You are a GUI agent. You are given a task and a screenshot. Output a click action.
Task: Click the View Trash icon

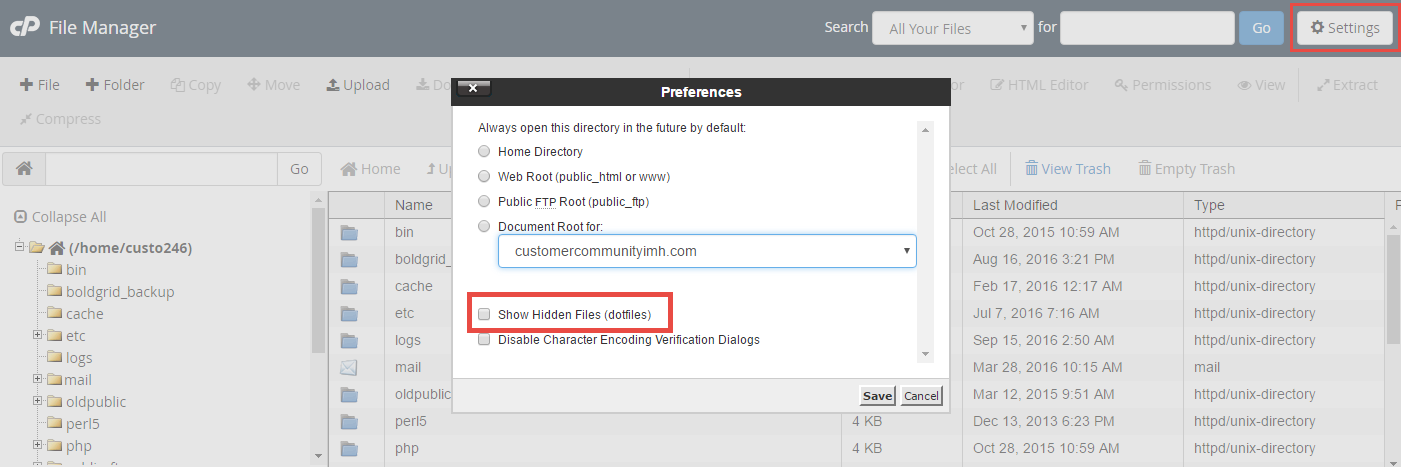point(1031,169)
